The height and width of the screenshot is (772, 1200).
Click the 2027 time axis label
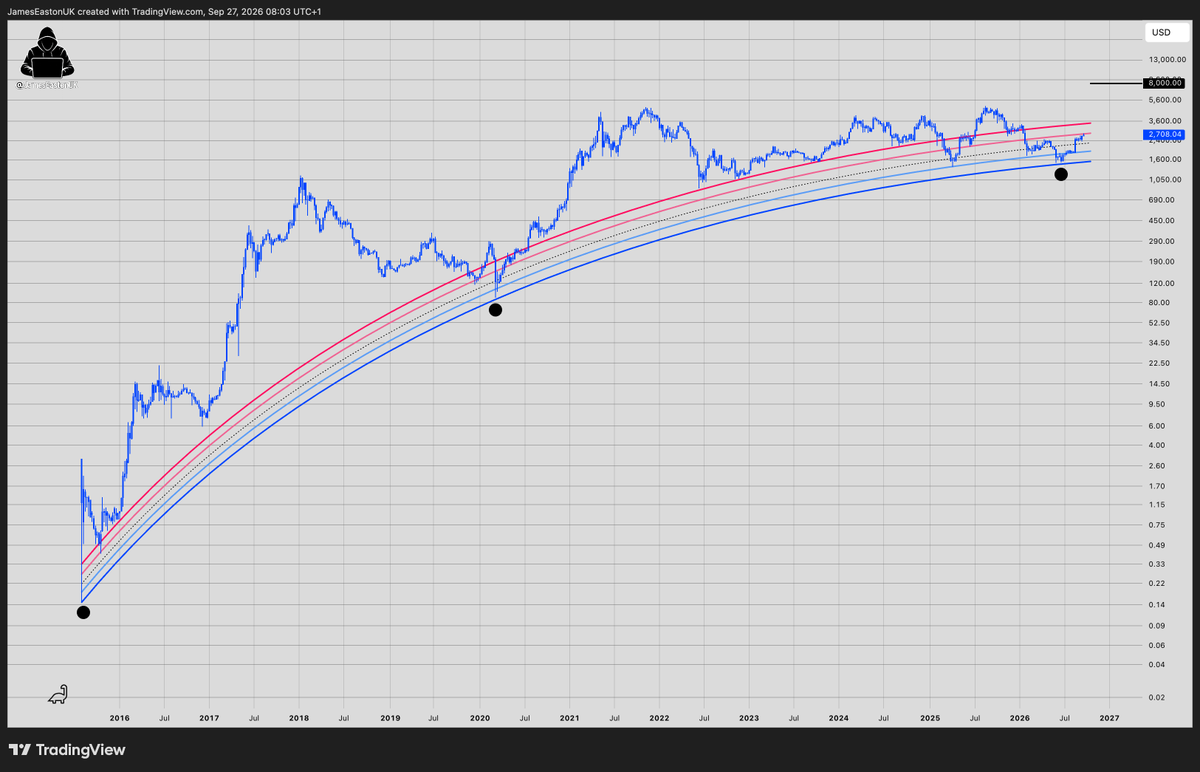(x=1109, y=718)
